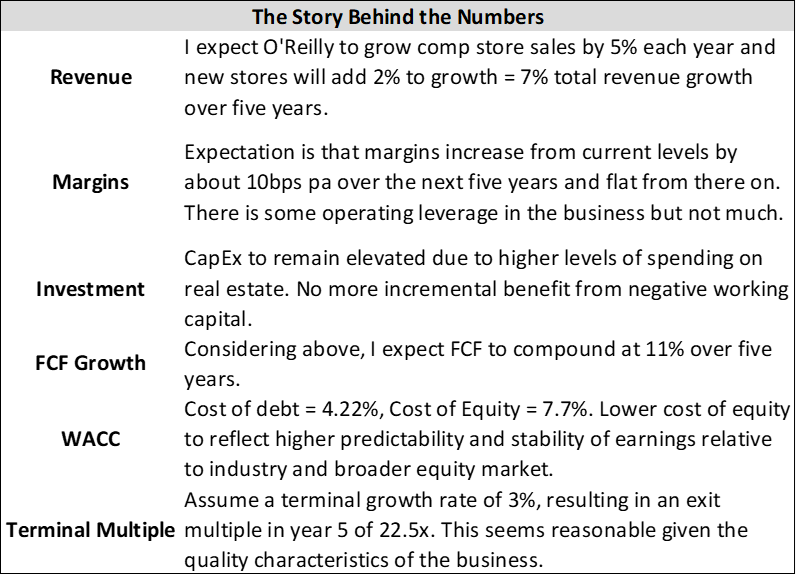Select the Investment row label
Viewport: 796px width, 575px height.
pos(90,289)
